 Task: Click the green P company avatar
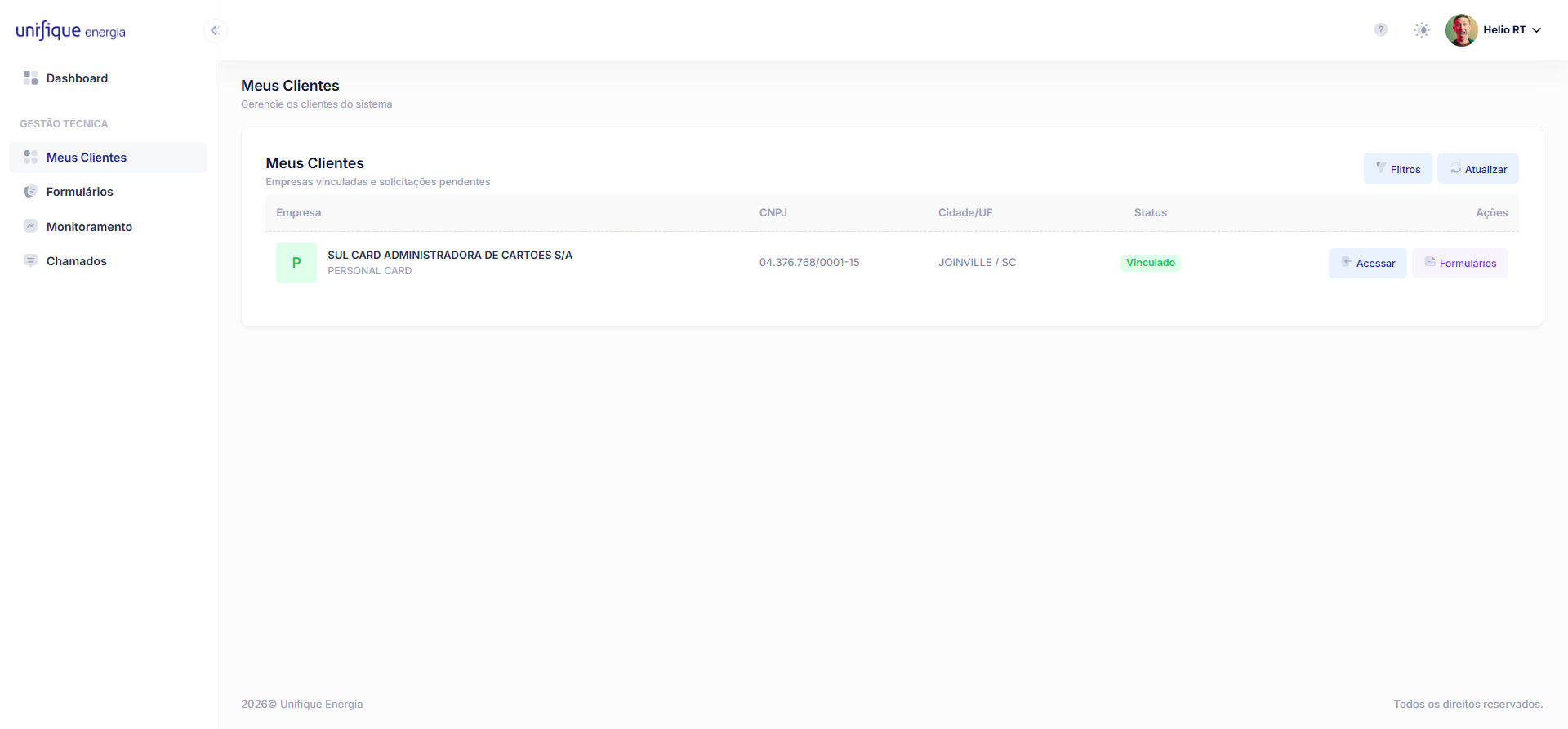point(296,263)
